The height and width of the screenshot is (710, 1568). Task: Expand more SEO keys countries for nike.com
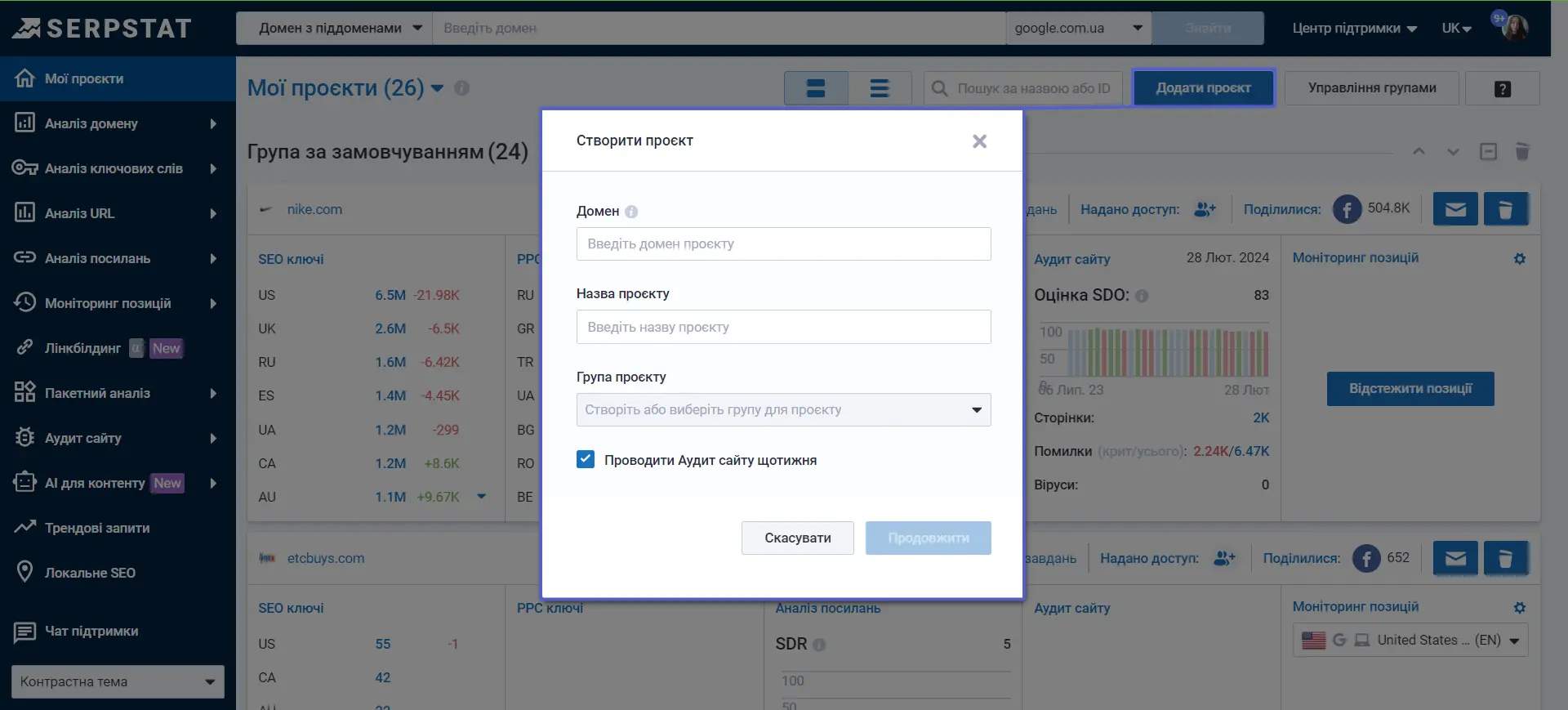pos(482,496)
